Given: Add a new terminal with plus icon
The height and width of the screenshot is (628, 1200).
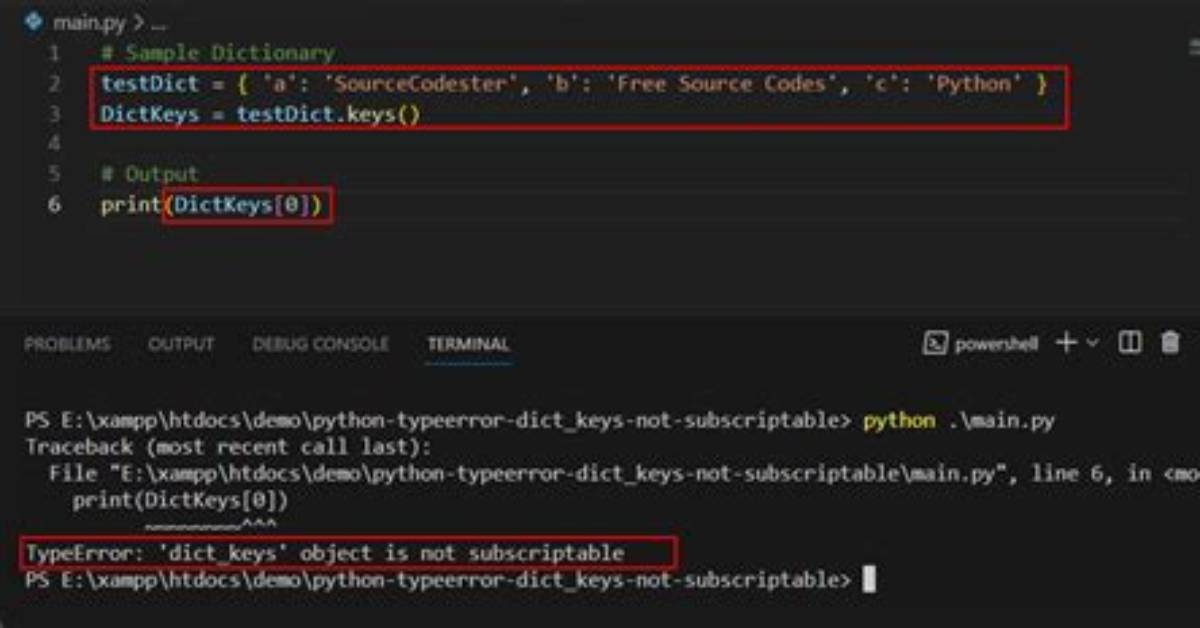Looking at the screenshot, I should point(1067,343).
